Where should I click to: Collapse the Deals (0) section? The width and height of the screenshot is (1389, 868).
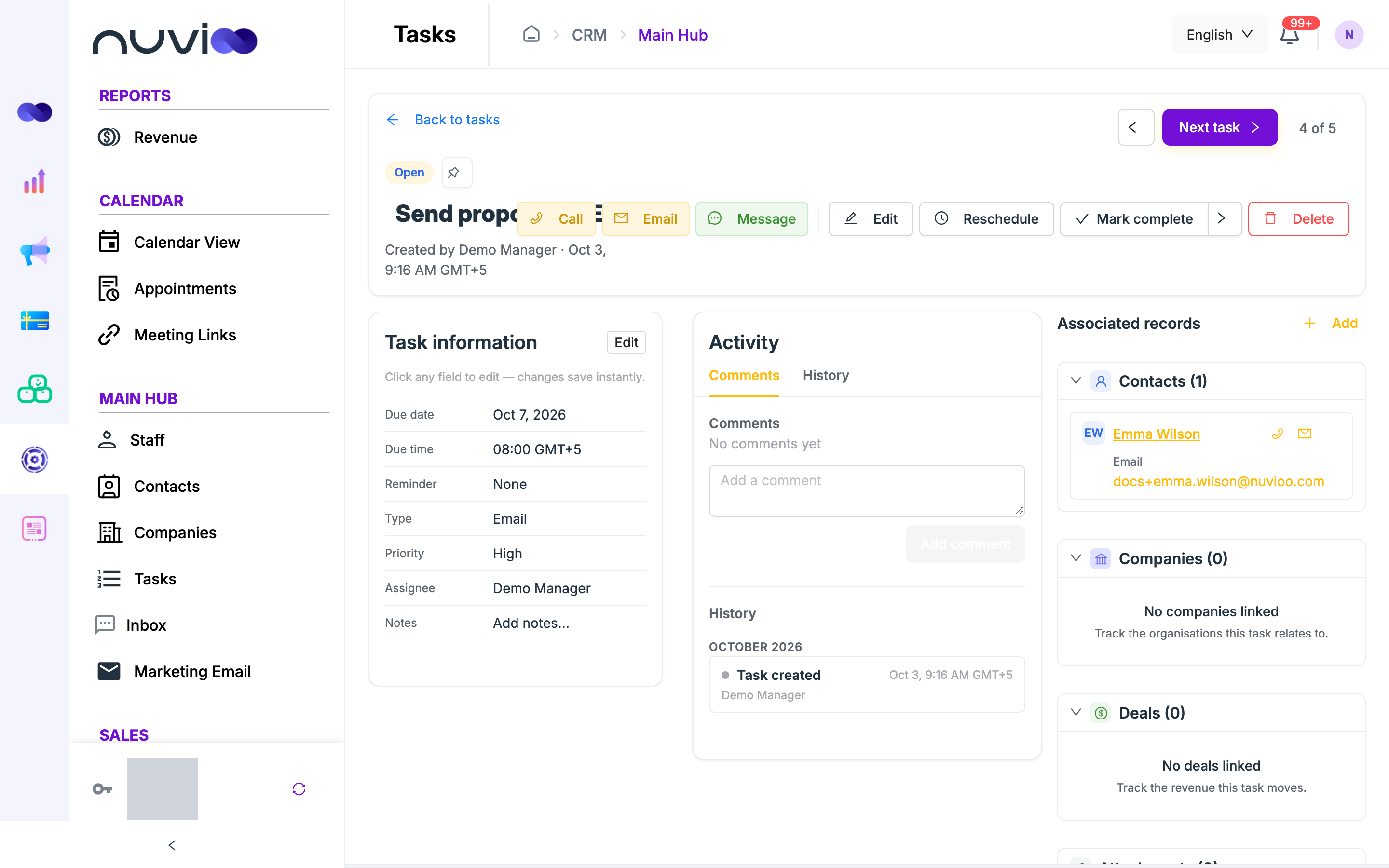pyautogui.click(x=1076, y=712)
